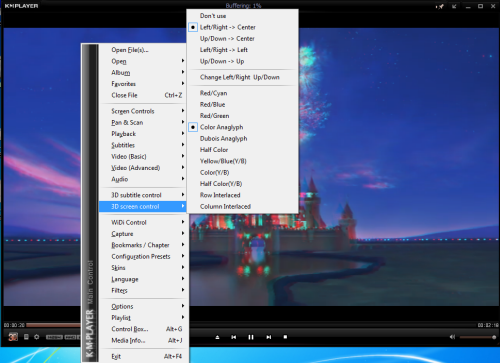Expand the Album submenu
Viewport: 500px width, 363px height.
pyautogui.click(x=143, y=73)
